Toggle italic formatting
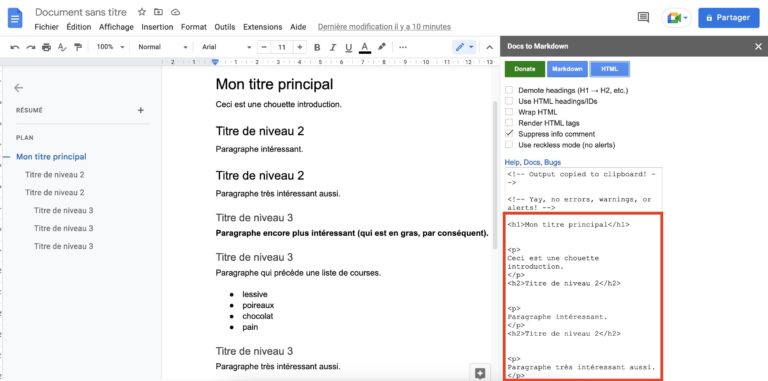768x381 pixels. [x=333, y=47]
